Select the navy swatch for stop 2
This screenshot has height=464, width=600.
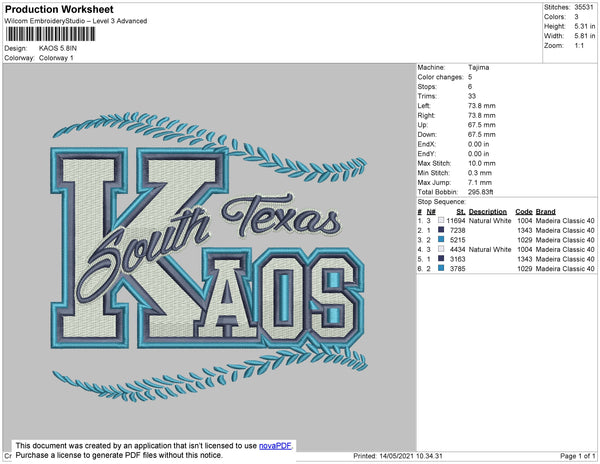pos(441,230)
